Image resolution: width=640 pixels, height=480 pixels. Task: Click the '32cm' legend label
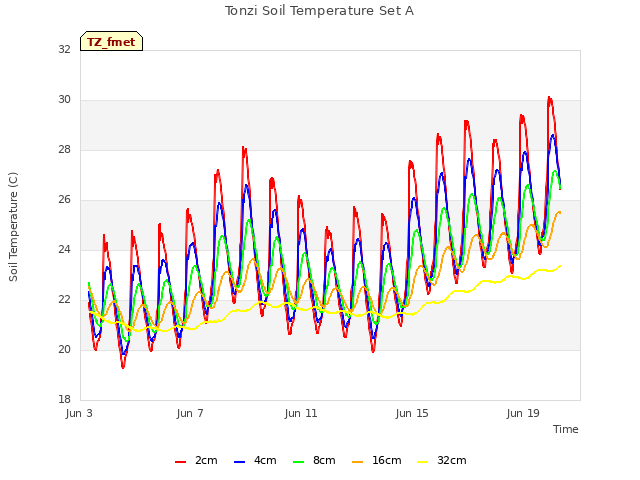pyautogui.click(x=451, y=460)
